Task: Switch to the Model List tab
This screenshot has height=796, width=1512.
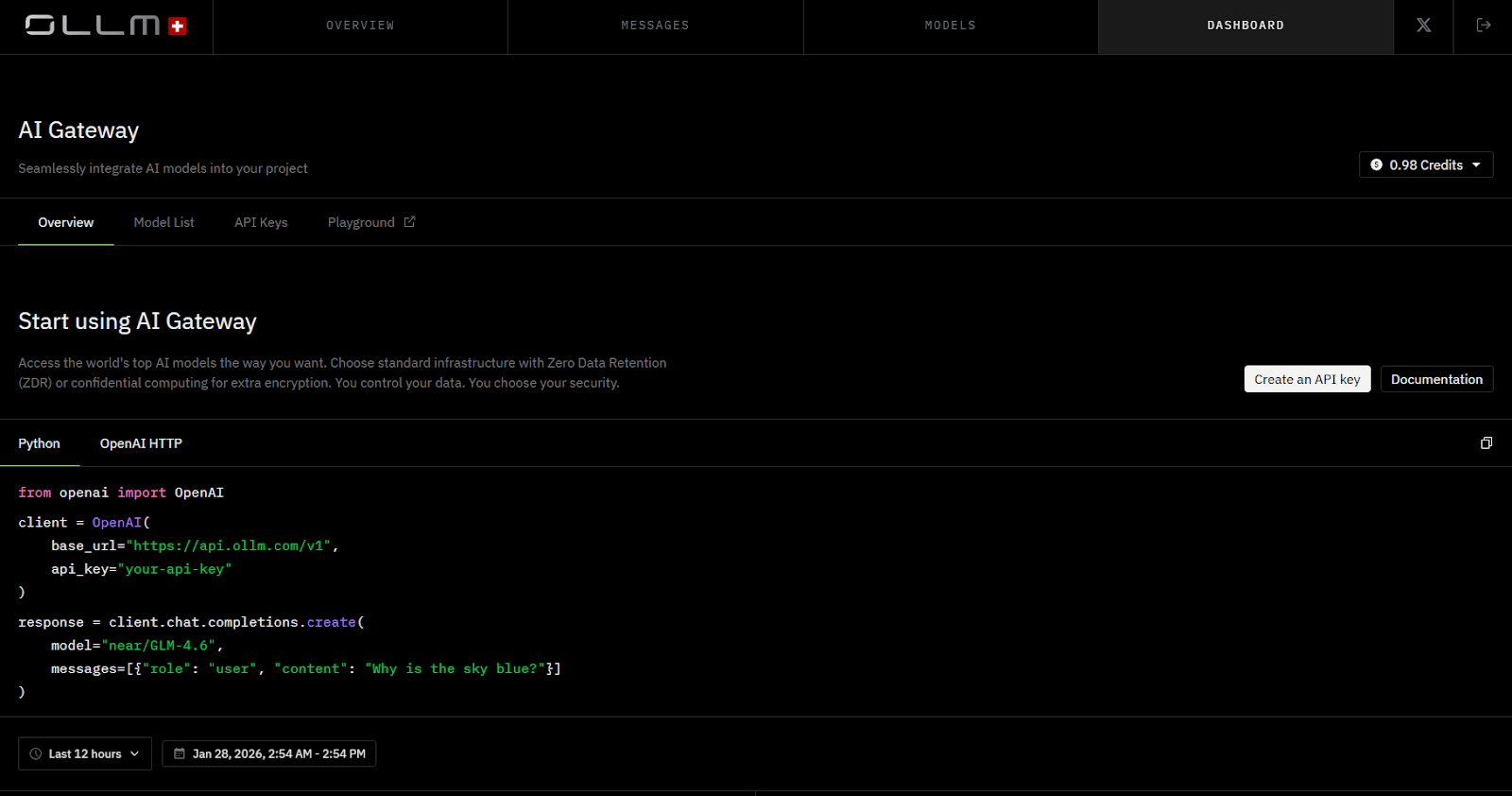Action: (164, 222)
